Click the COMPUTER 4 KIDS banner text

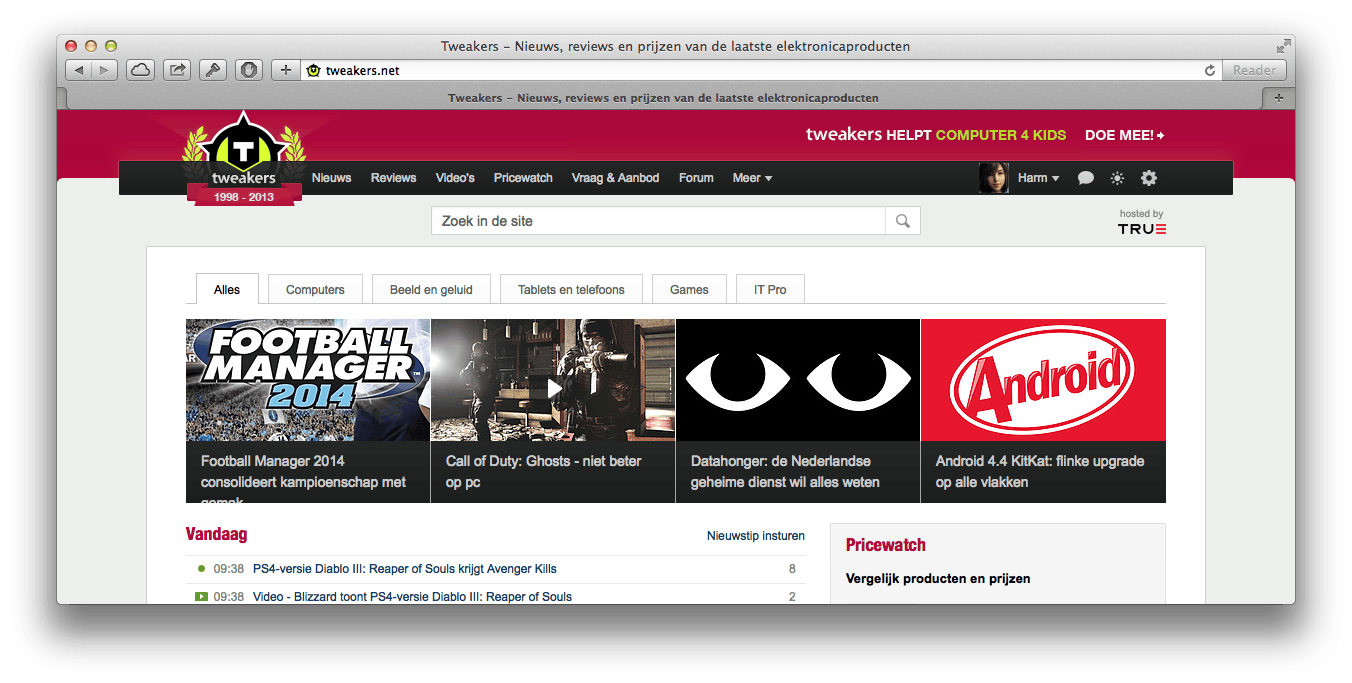(x=1001, y=135)
